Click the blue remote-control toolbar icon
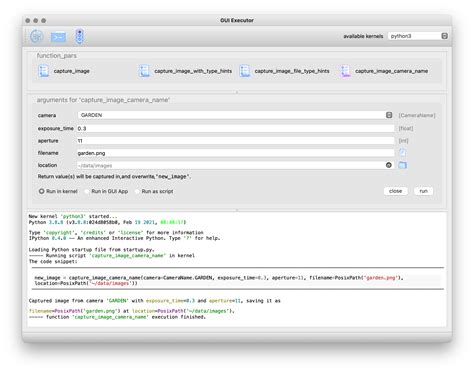The height and width of the screenshot is (372, 474). pos(79,36)
